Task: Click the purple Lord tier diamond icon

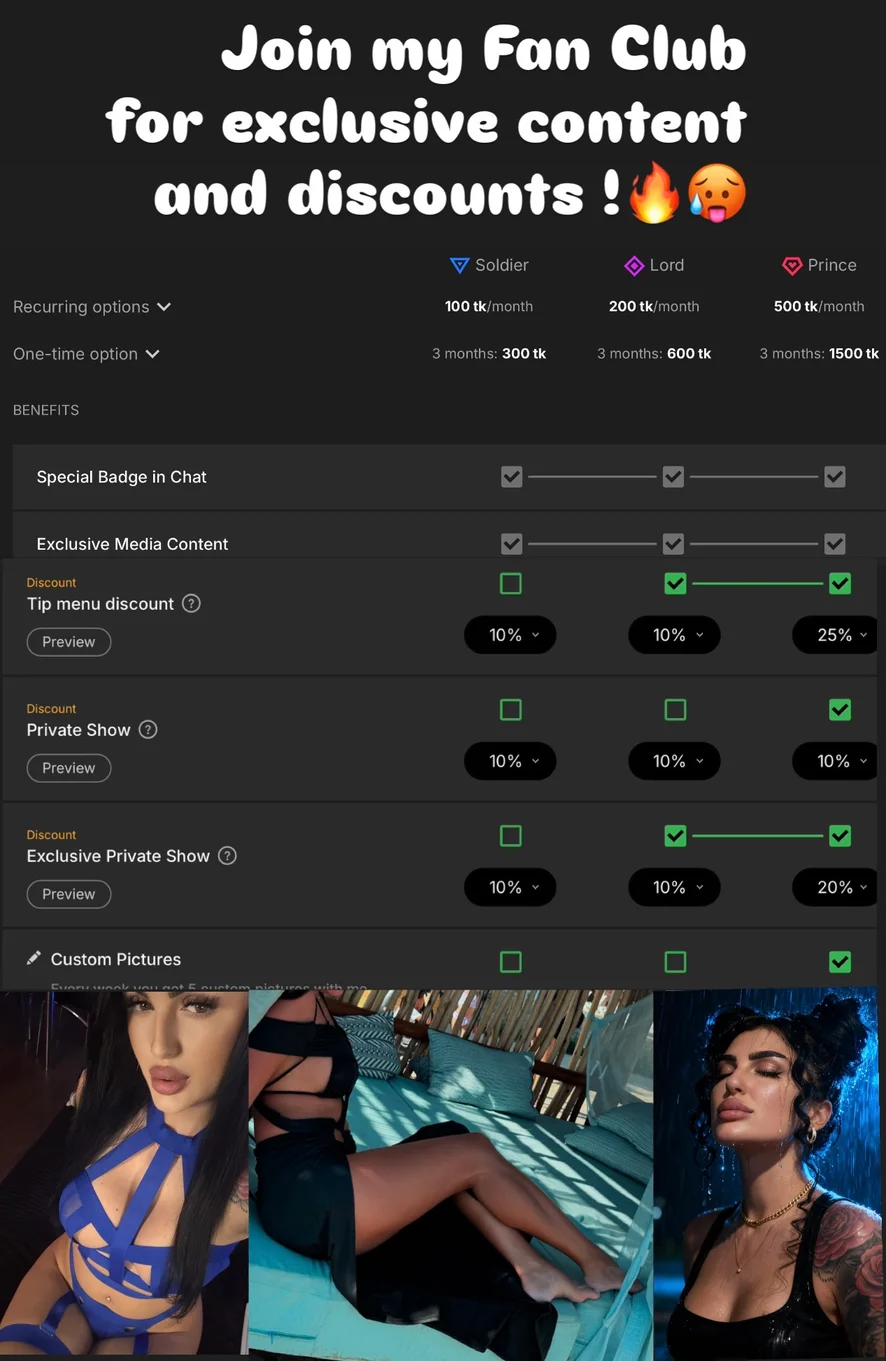Action: (x=634, y=265)
